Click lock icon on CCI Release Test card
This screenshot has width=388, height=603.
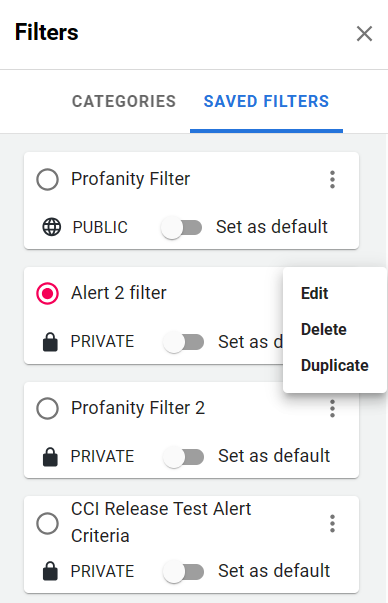[x=50, y=571]
